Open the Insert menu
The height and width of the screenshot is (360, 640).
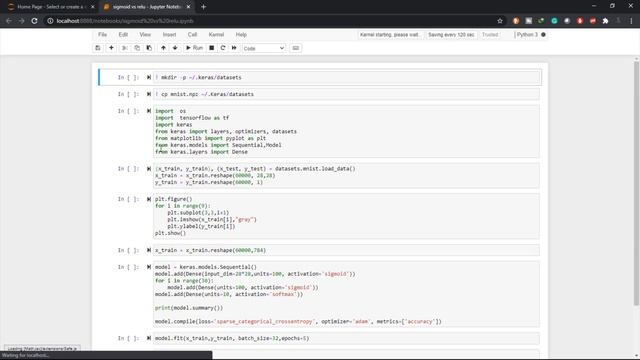(169, 35)
